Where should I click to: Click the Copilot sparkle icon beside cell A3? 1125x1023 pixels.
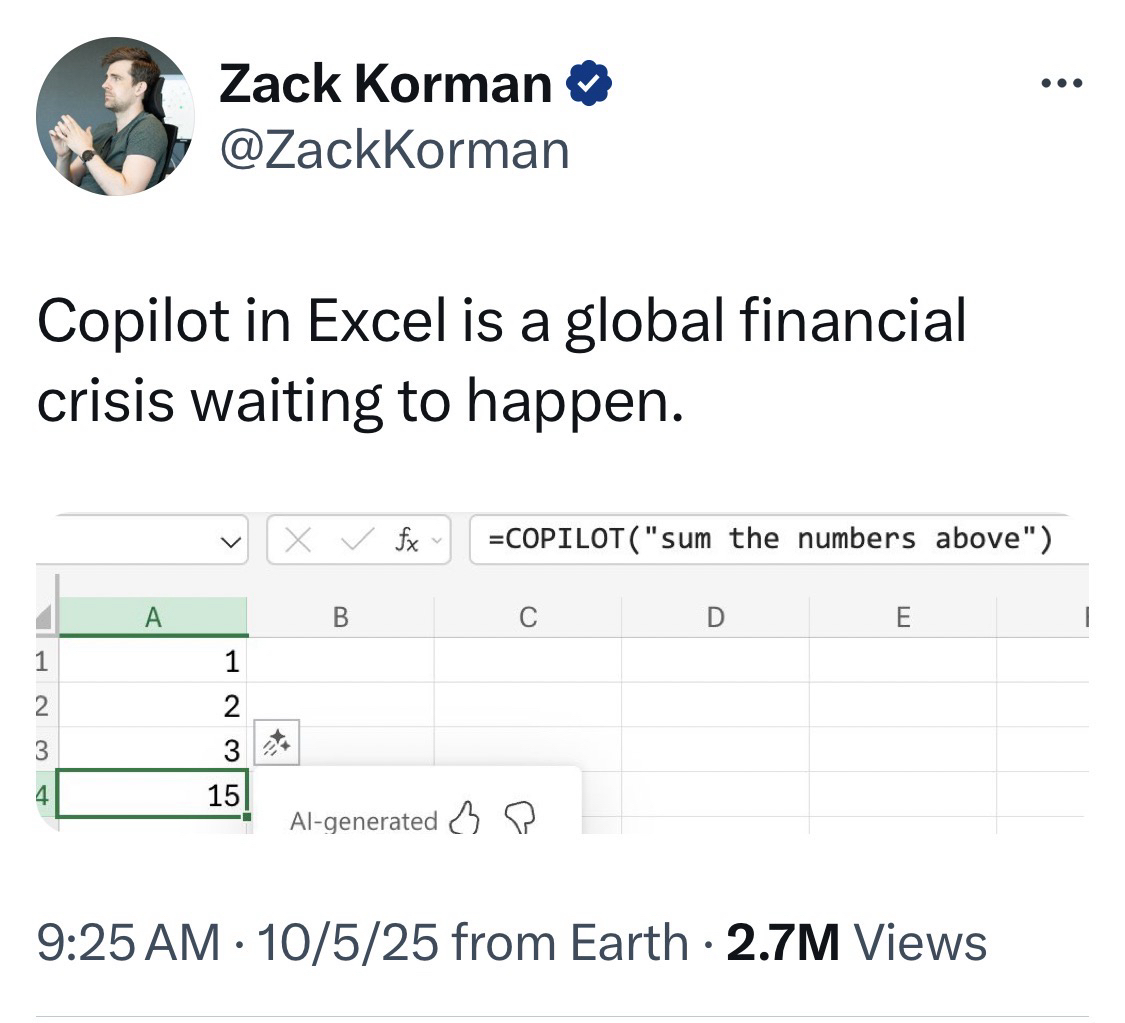coord(277,741)
